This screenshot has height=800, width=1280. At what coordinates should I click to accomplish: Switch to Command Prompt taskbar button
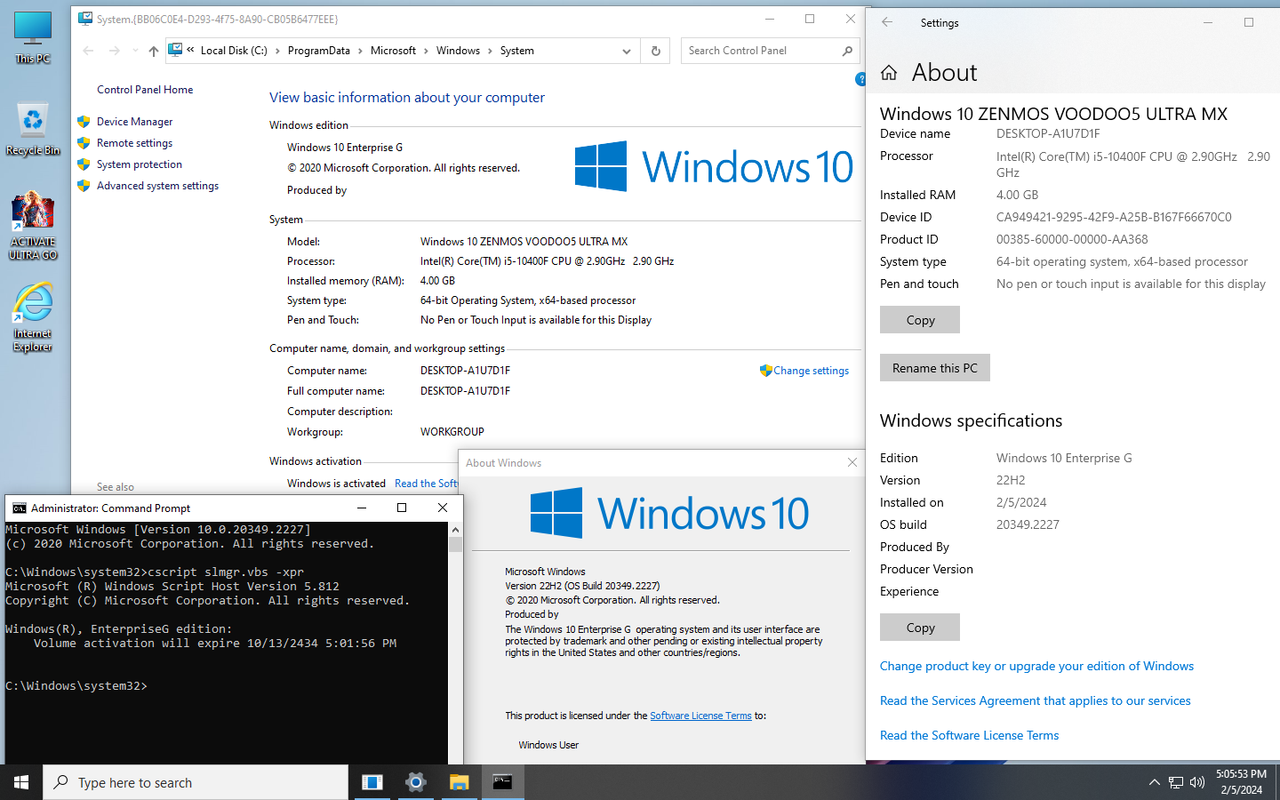tap(503, 782)
